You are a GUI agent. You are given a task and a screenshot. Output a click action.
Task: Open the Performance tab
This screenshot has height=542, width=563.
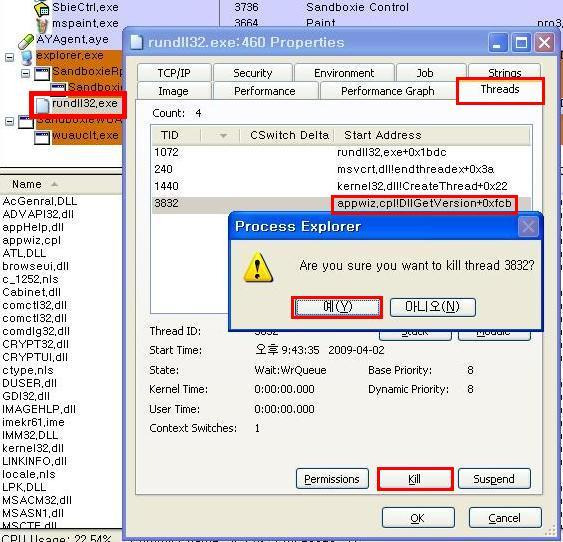coord(265,91)
